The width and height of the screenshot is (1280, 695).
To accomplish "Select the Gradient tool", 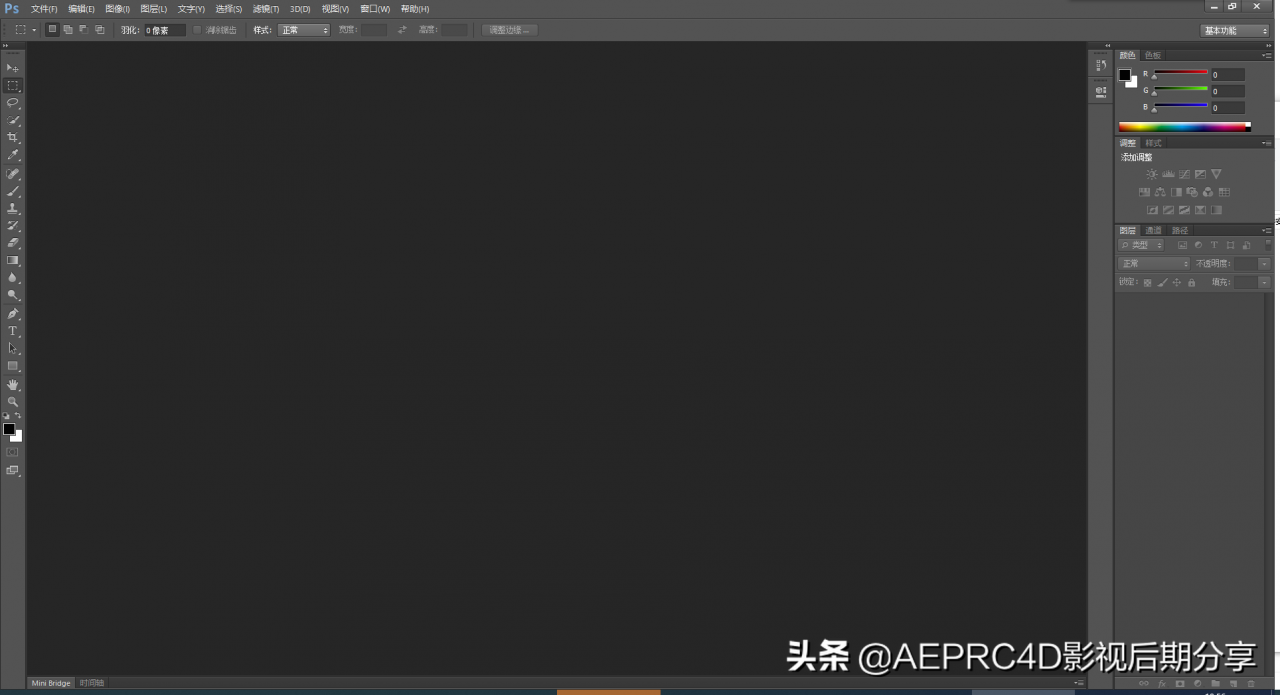I will tap(13, 260).
